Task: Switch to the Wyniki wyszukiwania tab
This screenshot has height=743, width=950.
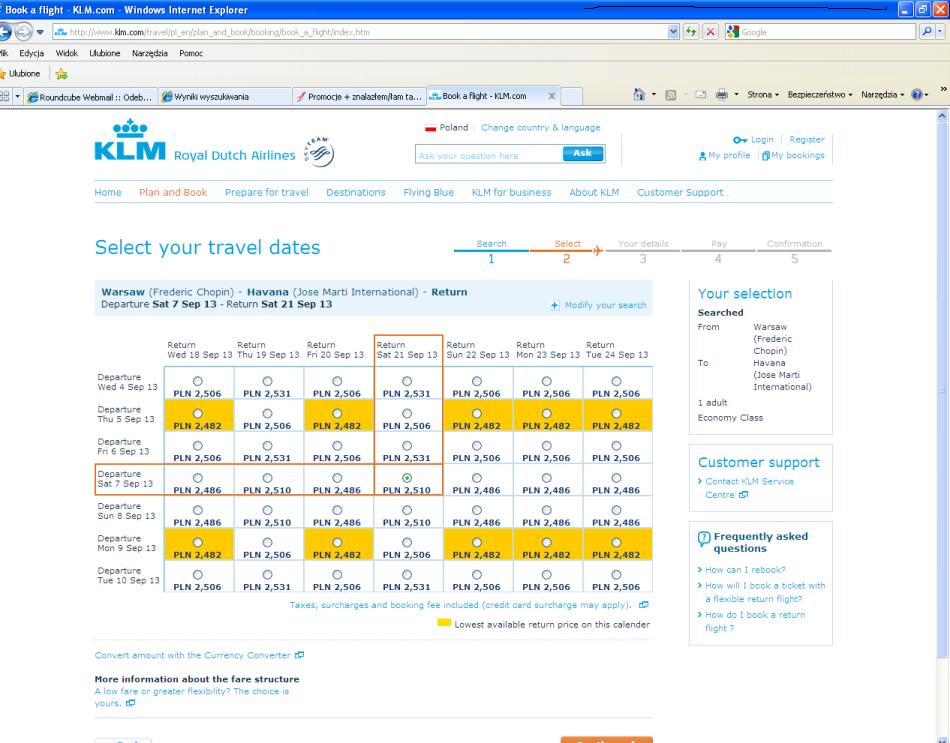Action: pyautogui.click(x=225, y=96)
